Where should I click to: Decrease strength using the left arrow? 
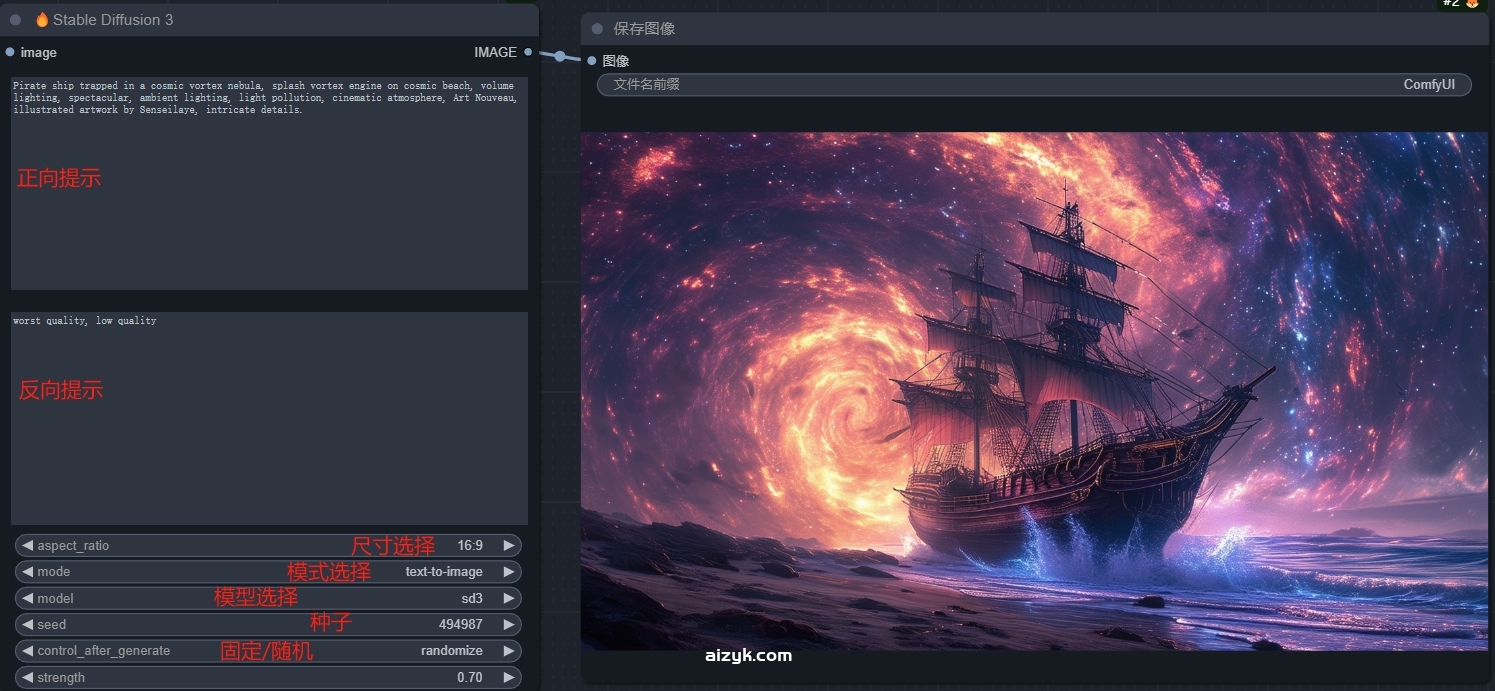28,677
